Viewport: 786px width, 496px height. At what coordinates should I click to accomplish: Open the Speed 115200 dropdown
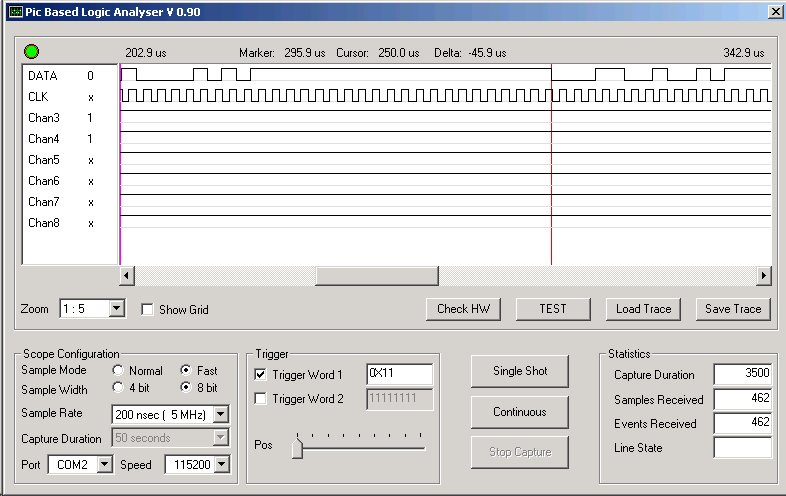(x=222, y=464)
